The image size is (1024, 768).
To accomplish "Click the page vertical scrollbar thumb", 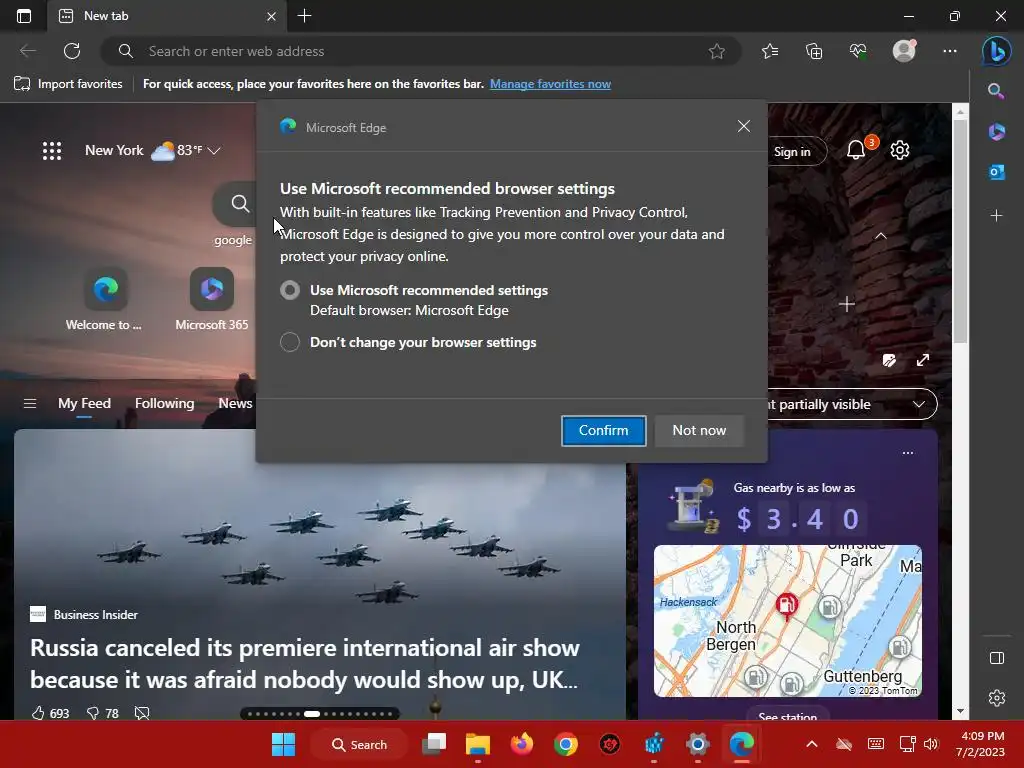I will 960,232.
